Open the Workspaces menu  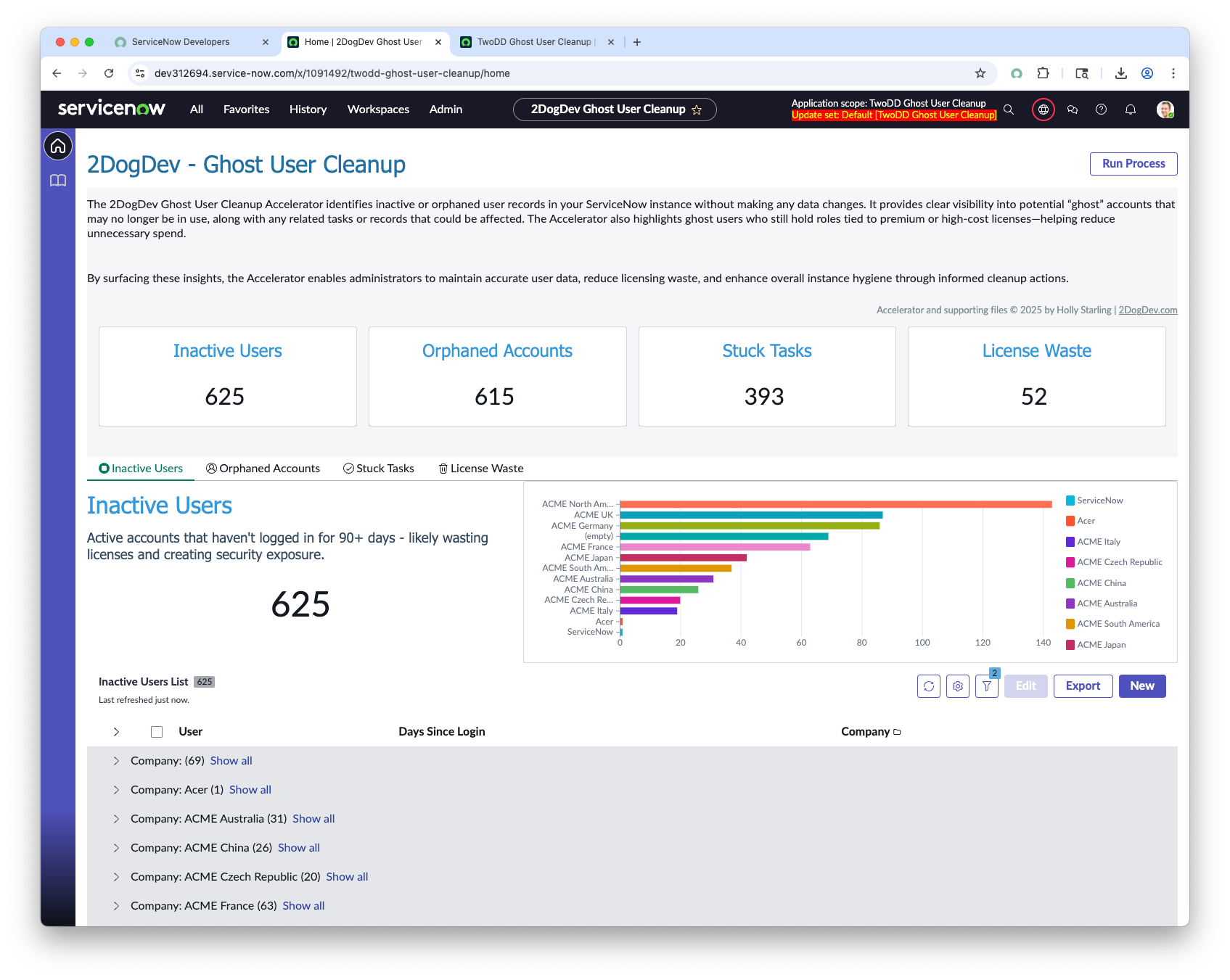point(378,110)
